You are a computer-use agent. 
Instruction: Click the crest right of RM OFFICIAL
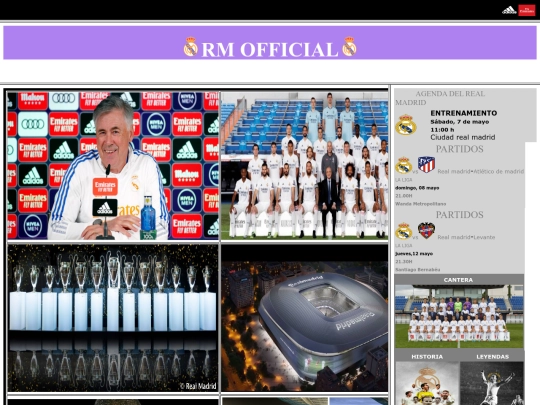349,46
